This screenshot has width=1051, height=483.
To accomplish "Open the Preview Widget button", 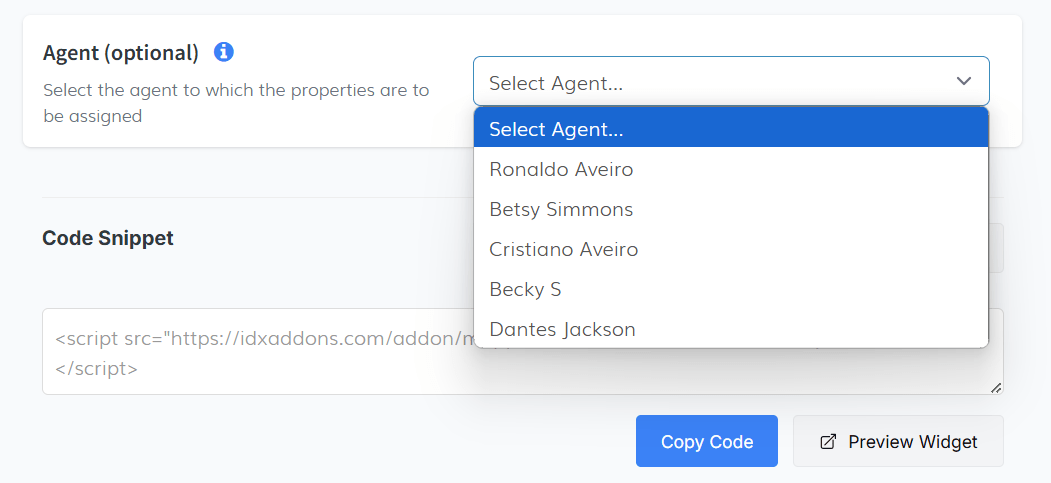I will (898, 441).
